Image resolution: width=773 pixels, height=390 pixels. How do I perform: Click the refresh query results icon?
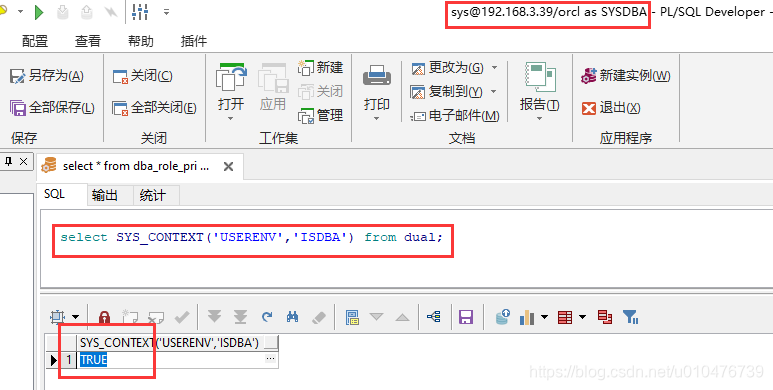(267, 317)
